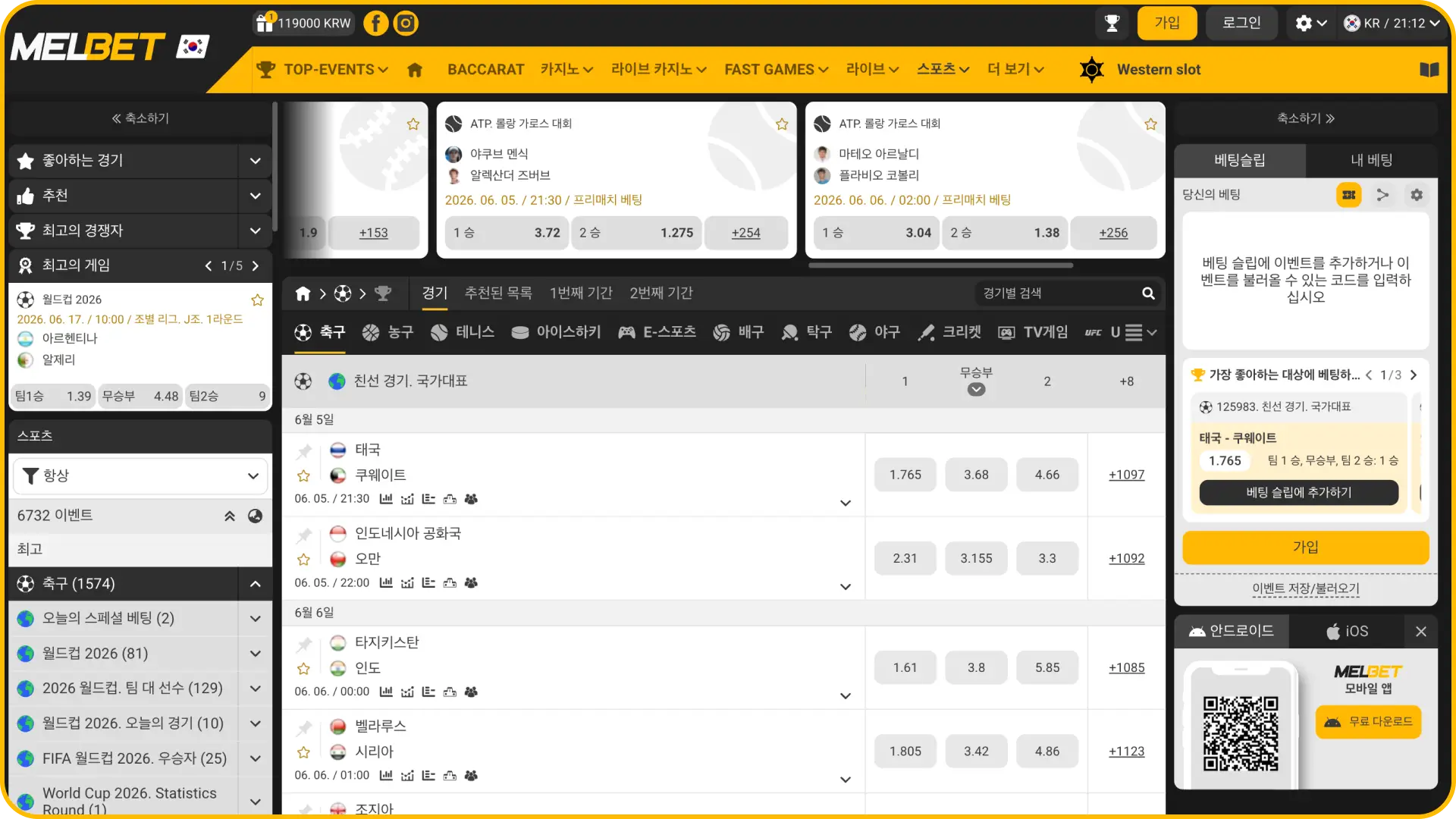Expand markets for Thailand vs Kuwait
Screen dimensions: 1456x819
846,503
